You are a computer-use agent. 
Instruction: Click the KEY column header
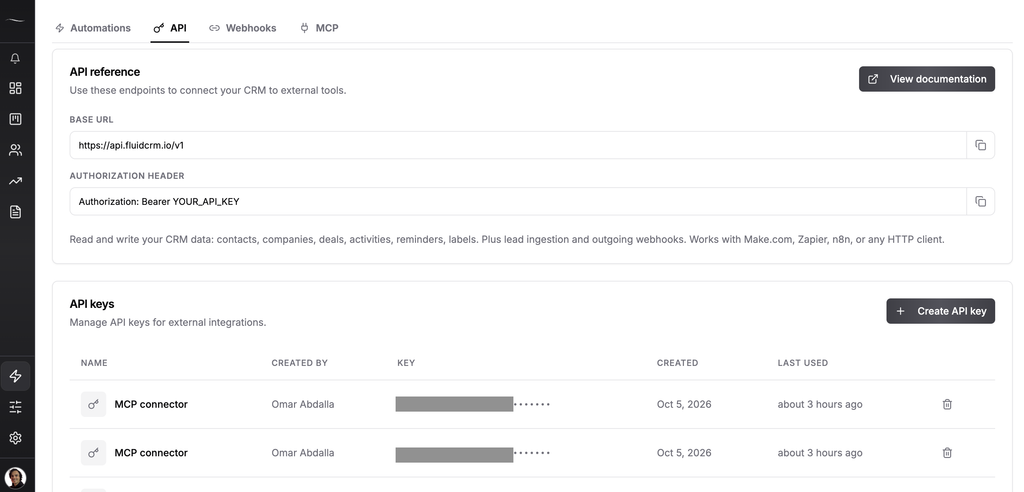point(406,363)
